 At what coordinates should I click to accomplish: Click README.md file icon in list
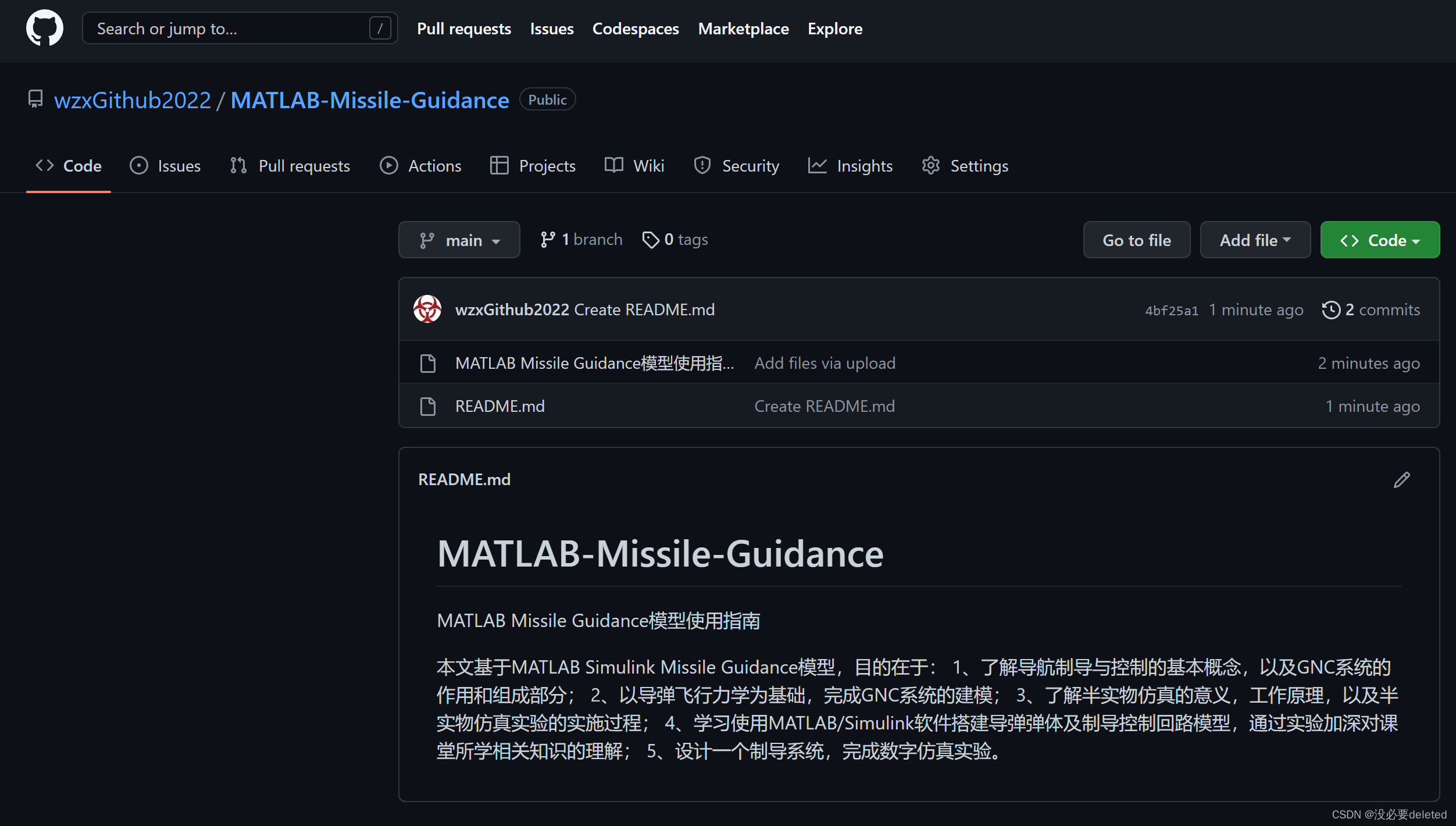click(428, 406)
